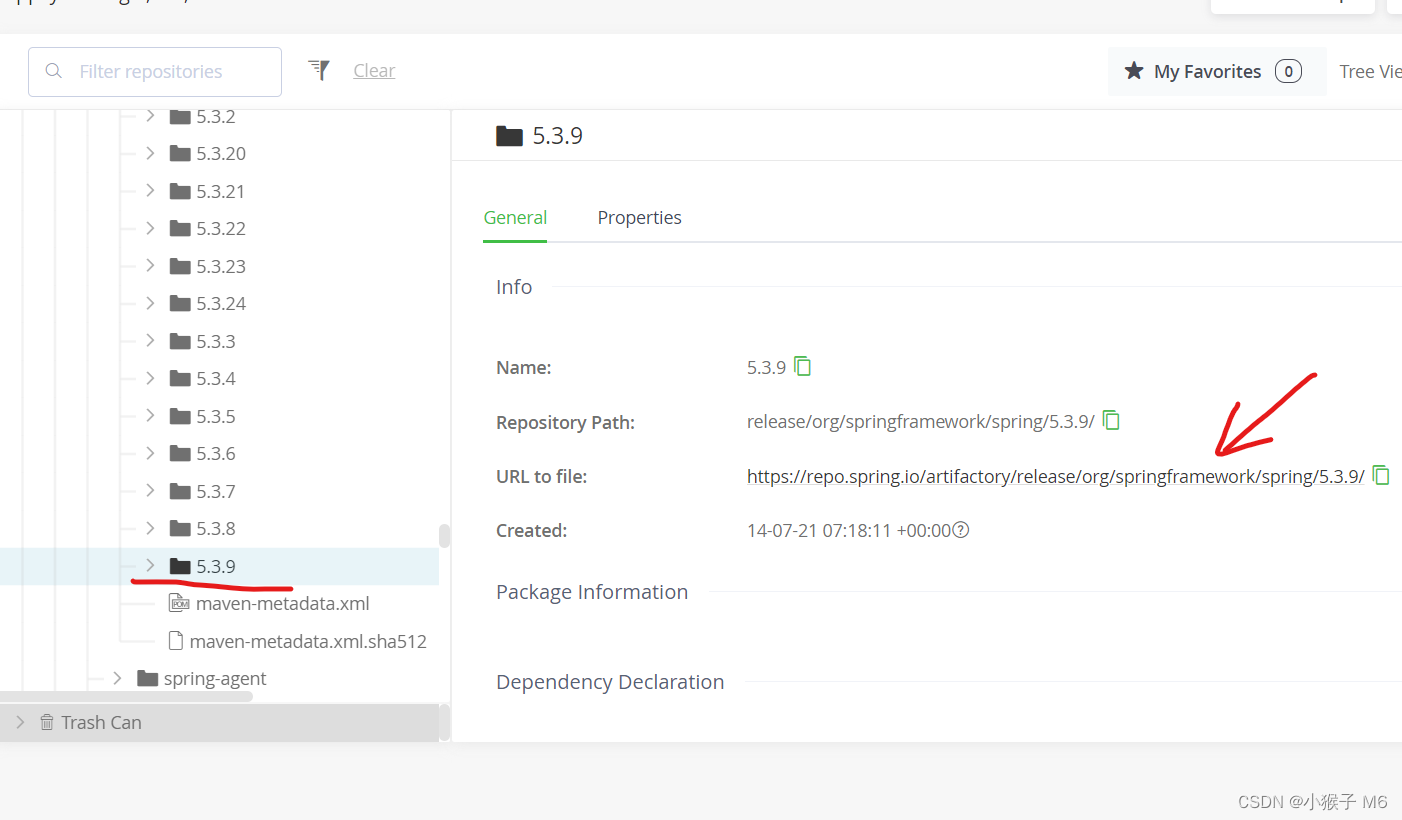This screenshot has height=820, width=1402.
Task: Switch to Tree View
Action: [1370, 71]
